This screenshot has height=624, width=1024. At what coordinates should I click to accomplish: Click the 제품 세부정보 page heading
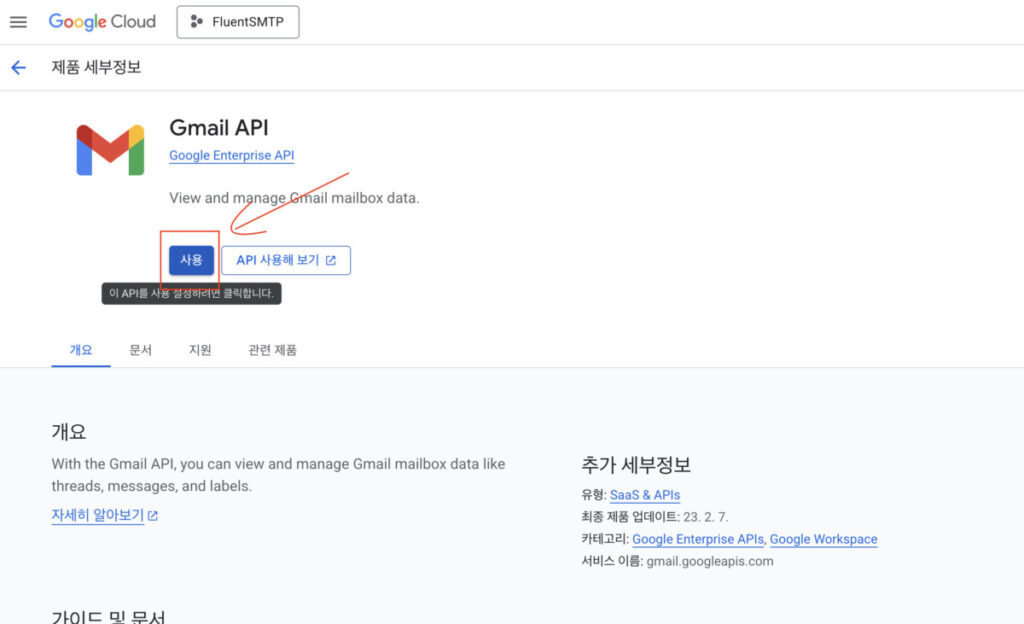[x=96, y=67]
